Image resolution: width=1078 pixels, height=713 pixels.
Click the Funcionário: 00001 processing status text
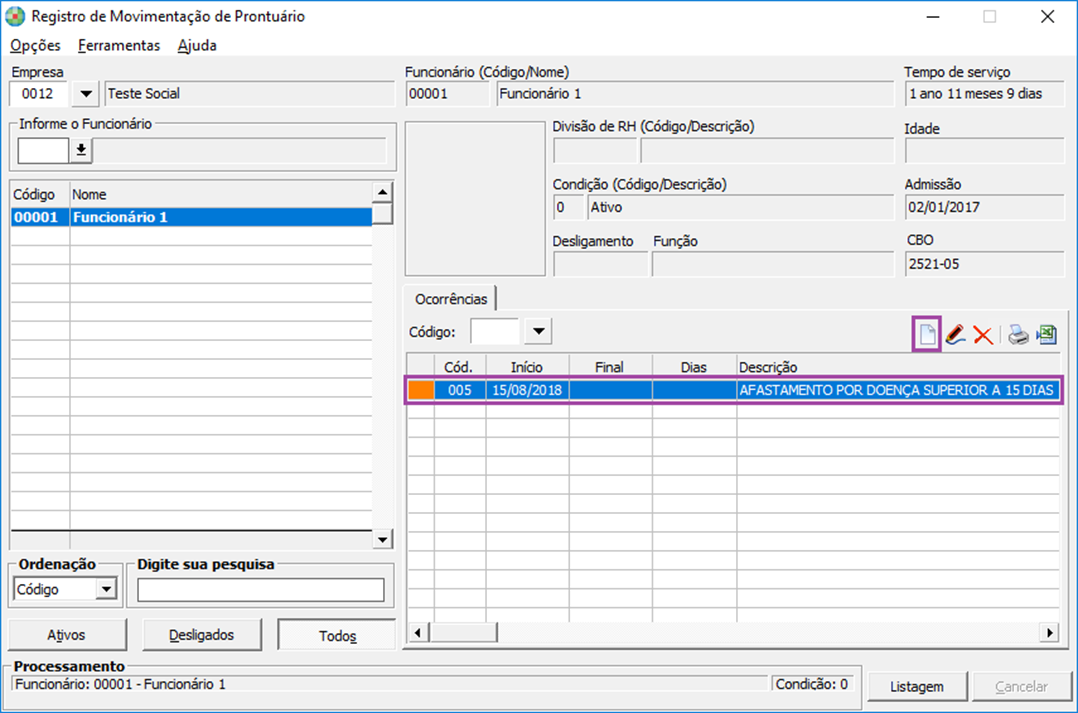pos(120,684)
